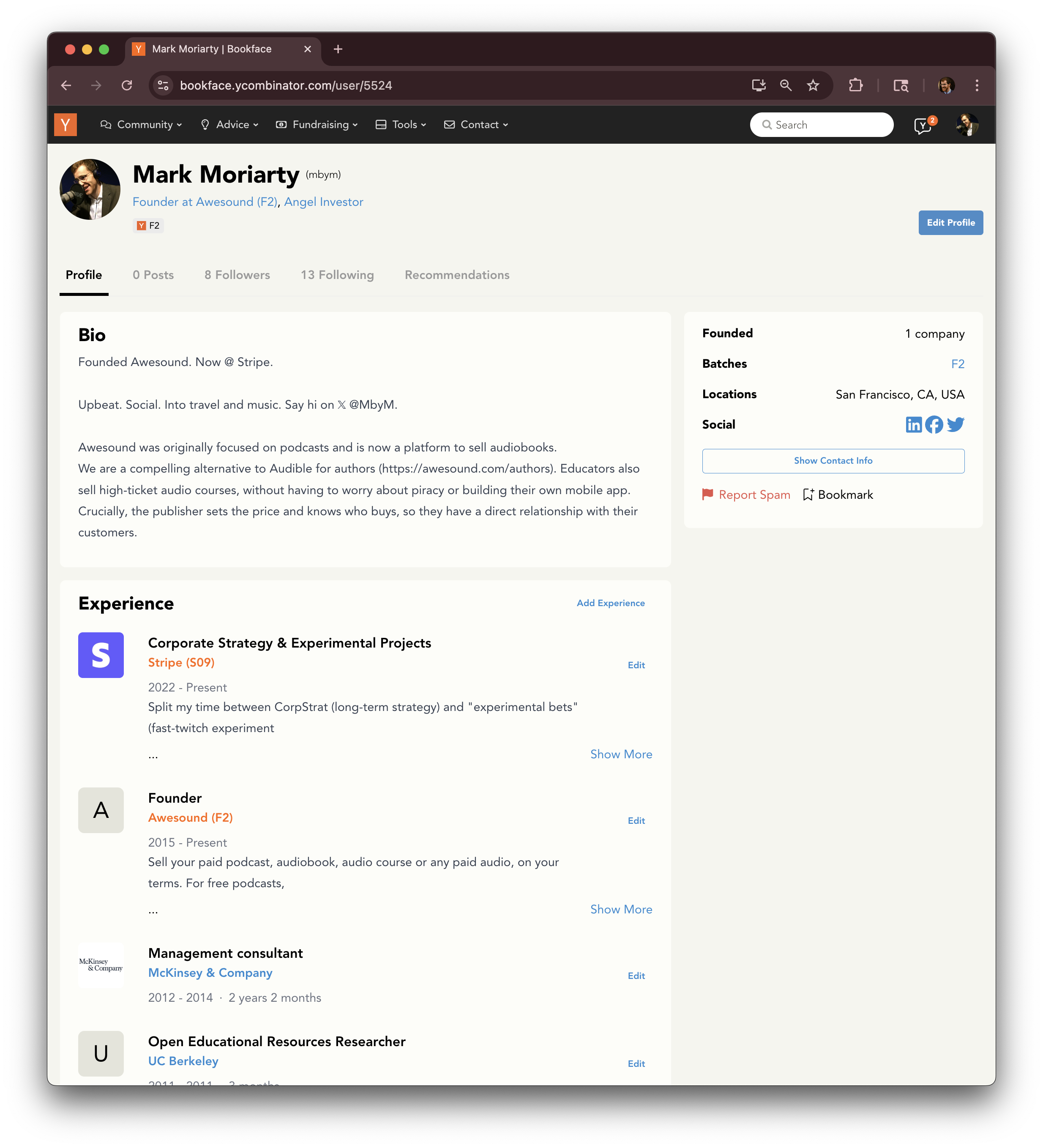Click the Stripe company logo thumbnail
Image resolution: width=1043 pixels, height=1148 pixels.
pyautogui.click(x=101, y=655)
